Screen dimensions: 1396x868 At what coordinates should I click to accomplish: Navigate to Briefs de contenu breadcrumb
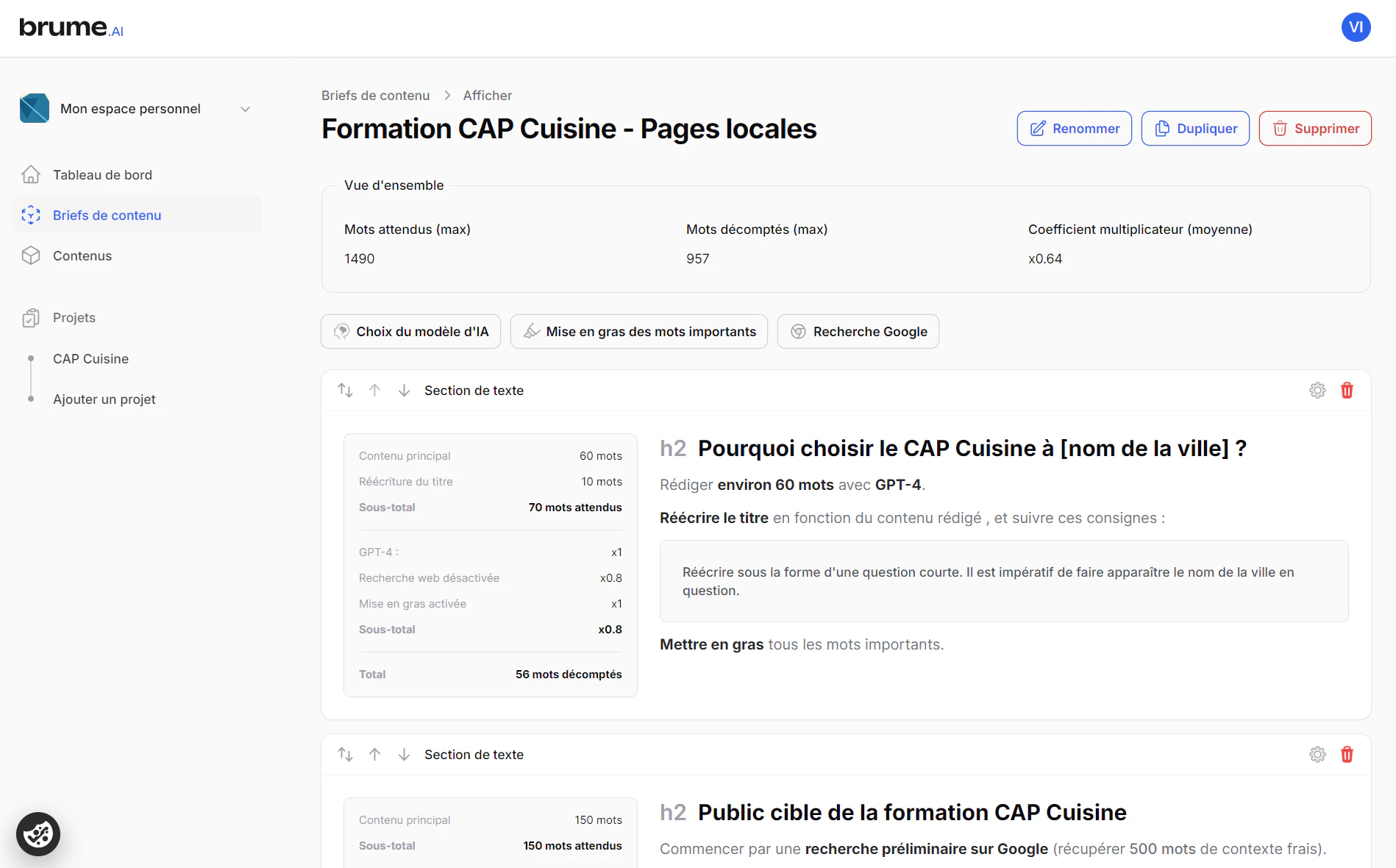tap(375, 96)
